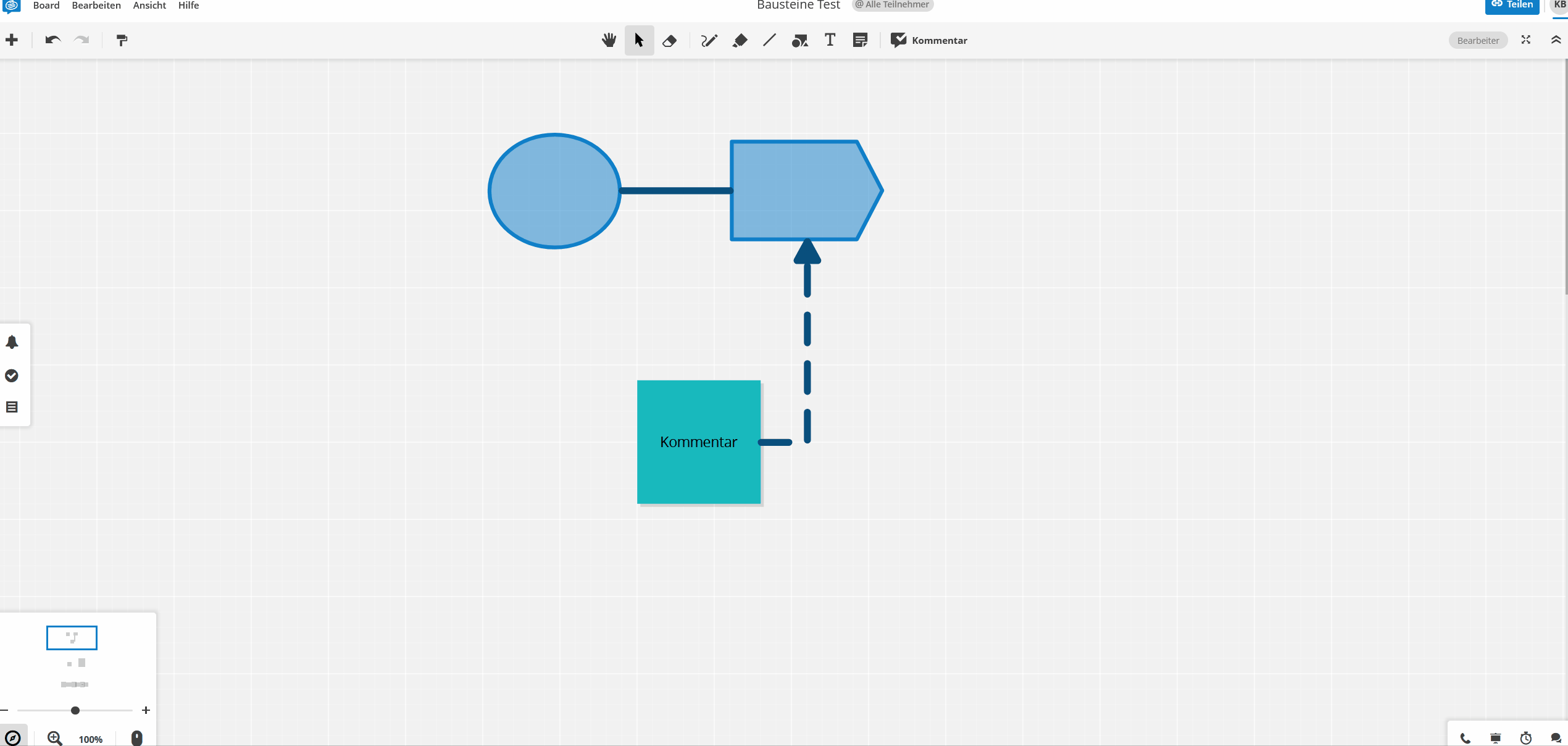Open the tasks checkmark panel

point(12,375)
